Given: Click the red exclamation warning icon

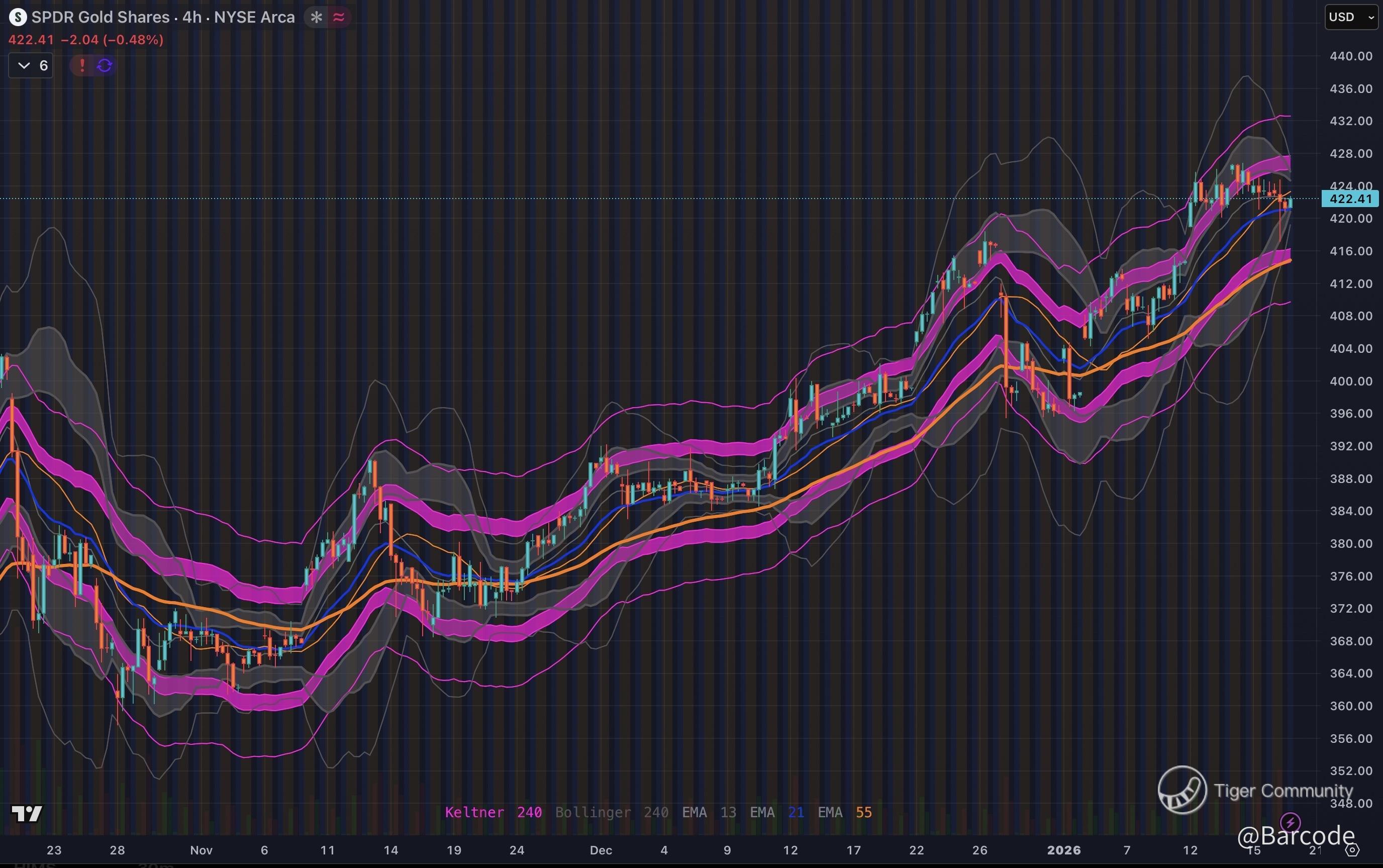Looking at the screenshot, I should point(82,65).
